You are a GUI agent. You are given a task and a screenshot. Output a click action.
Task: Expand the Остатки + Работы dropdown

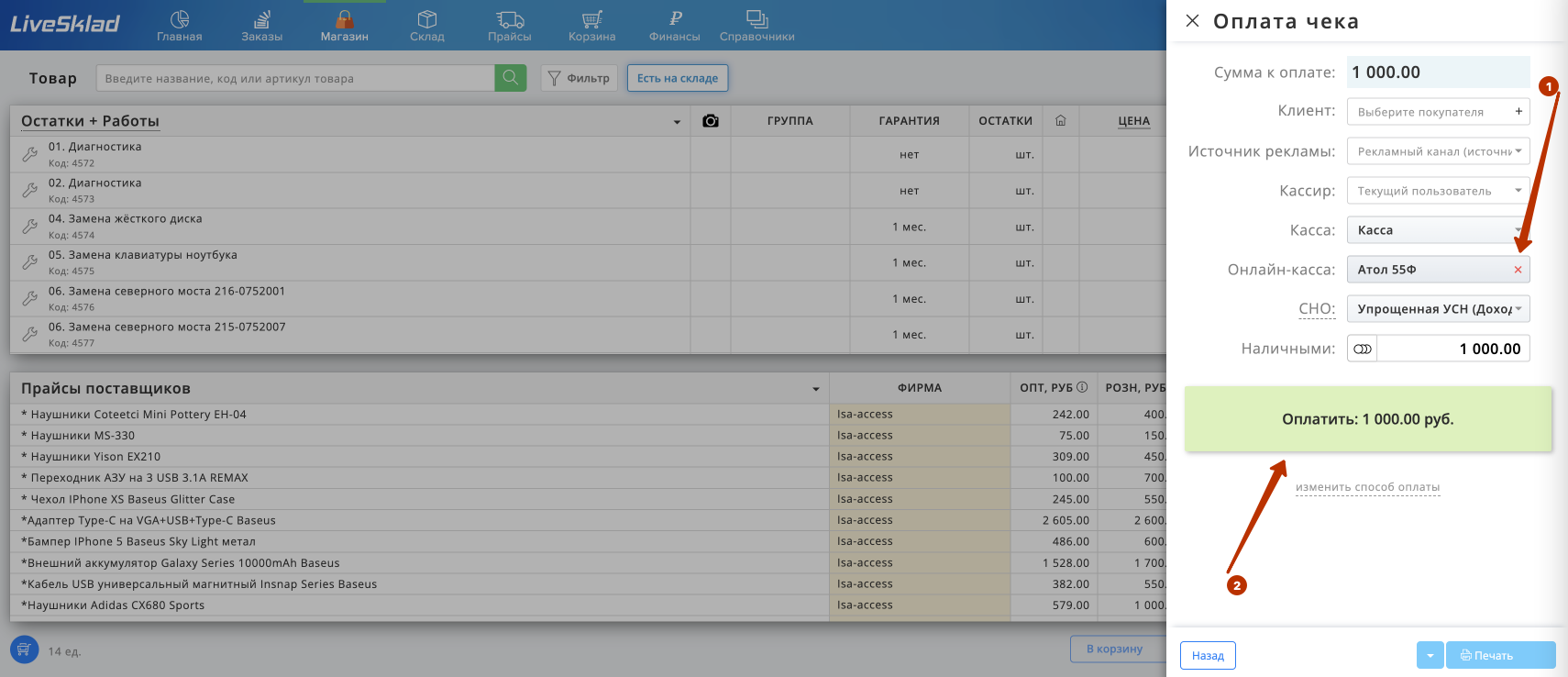click(677, 122)
